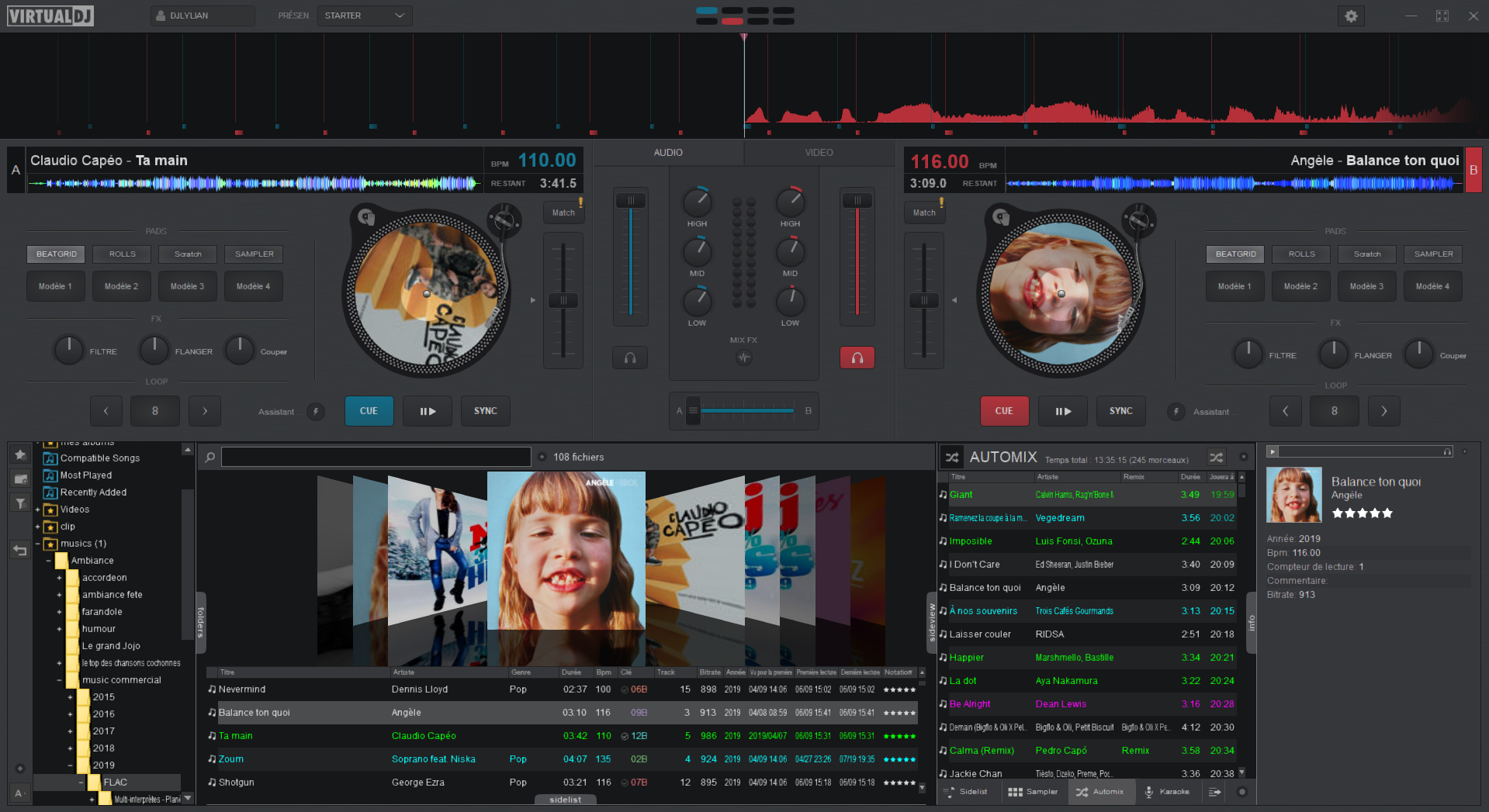Toggle deck A SYNC

pos(486,411)
